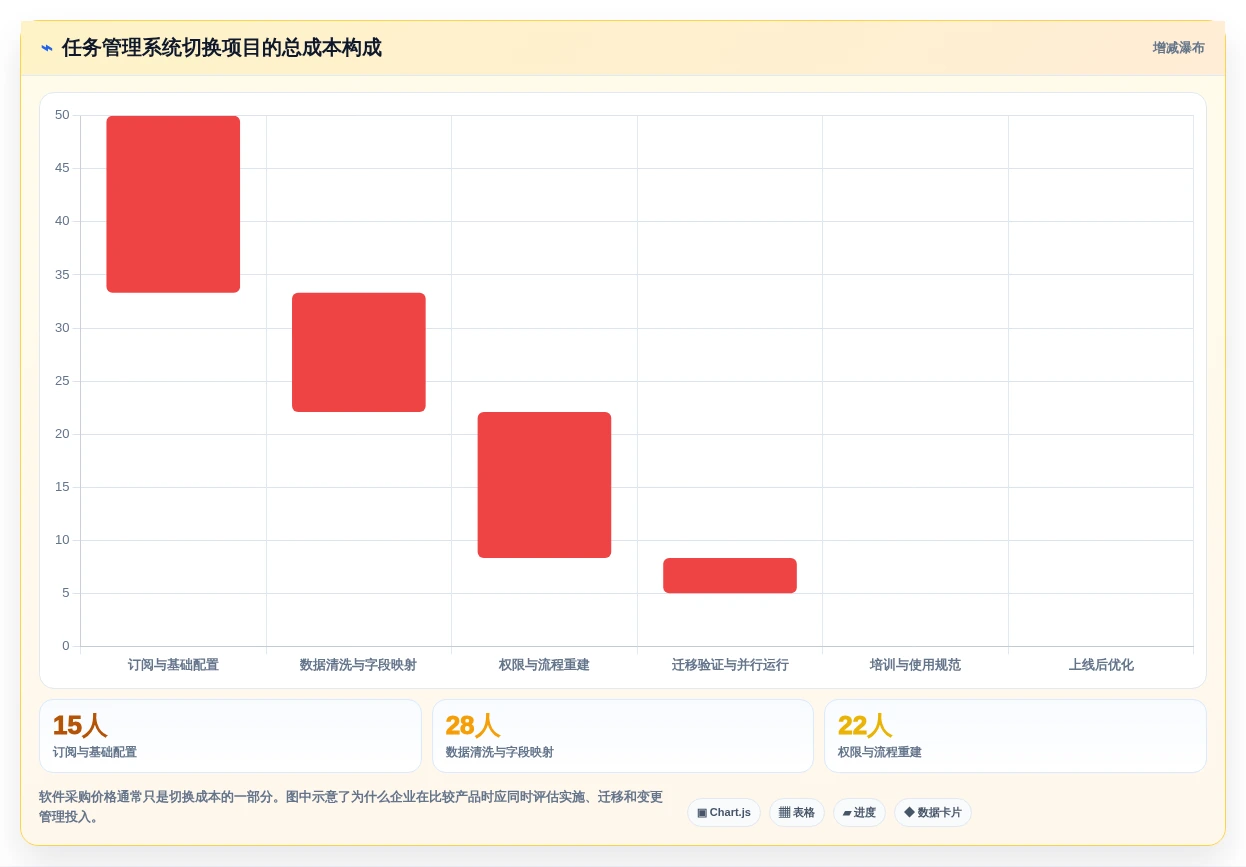Click the 15人 订阅与基础配置 card
Image resolution: width=1246 pixels, height=867 pixels.
coord(230,736)
